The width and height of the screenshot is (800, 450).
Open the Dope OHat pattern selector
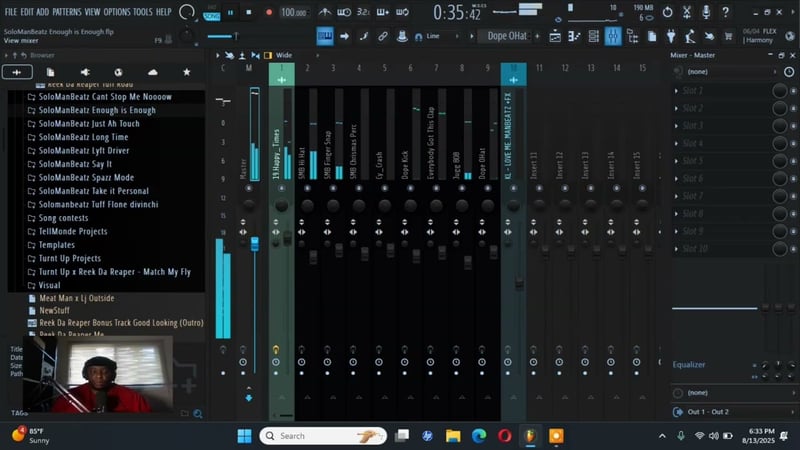point(507,36)
